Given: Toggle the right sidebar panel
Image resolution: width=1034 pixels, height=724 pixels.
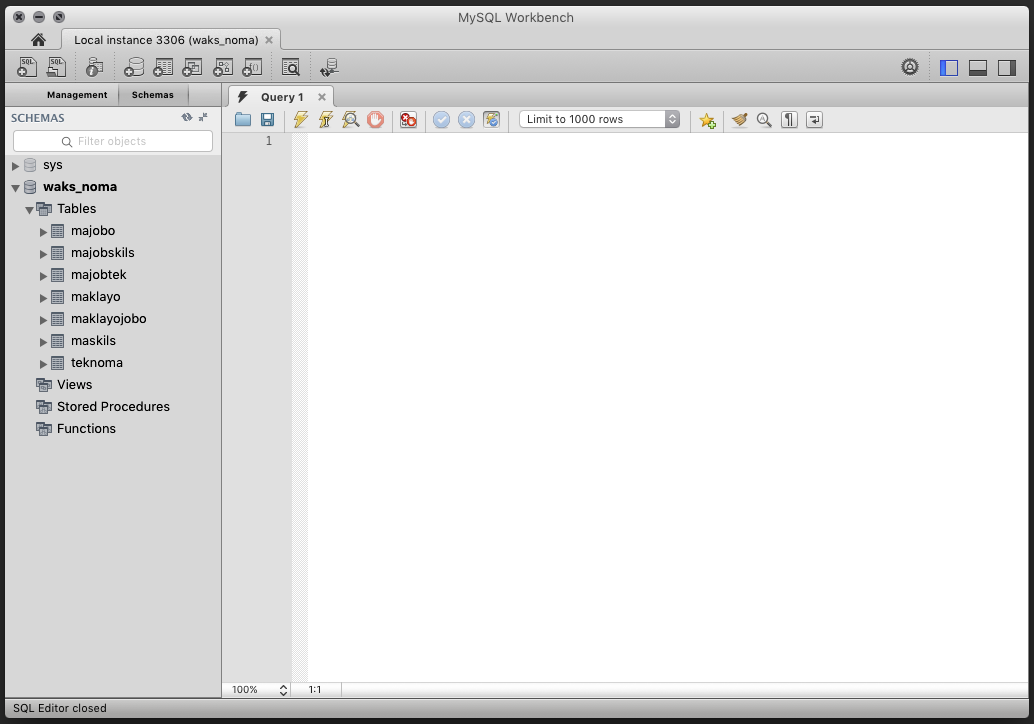Looking at the screenshot, I should point(1007,67).
